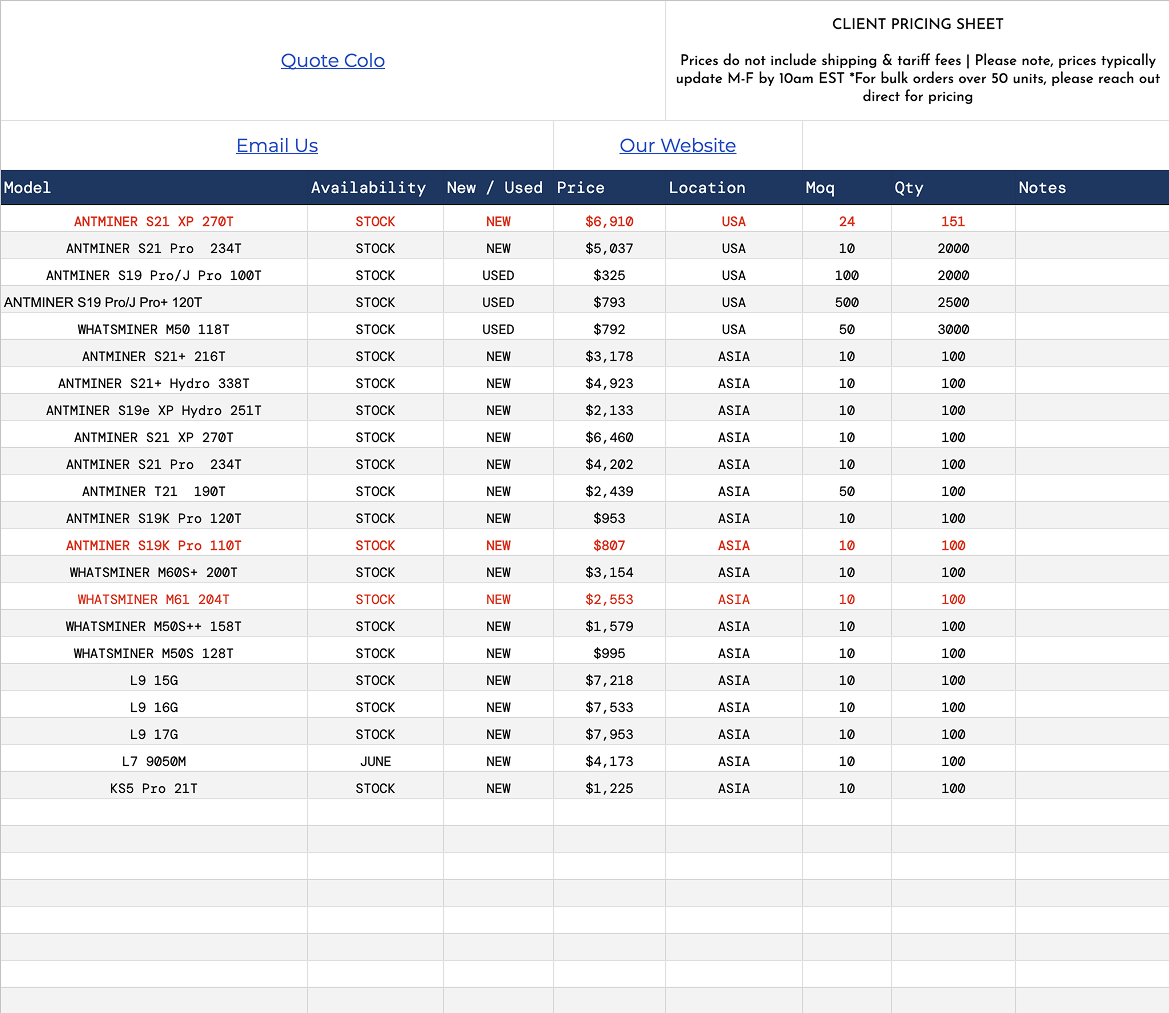Click the CLIENT PRICING SHEET title text
Viewport: 1169px width, 1013px height.
(x=917, y=24)
